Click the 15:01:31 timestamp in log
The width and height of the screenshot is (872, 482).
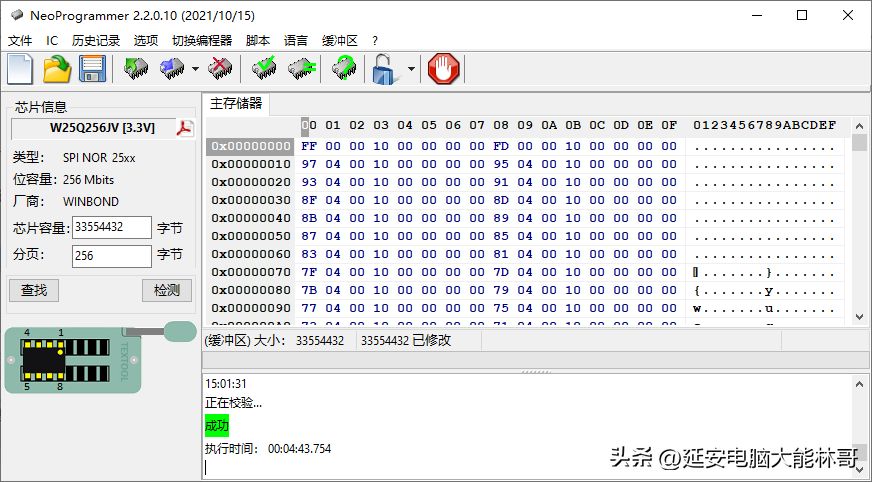(226, 384)
